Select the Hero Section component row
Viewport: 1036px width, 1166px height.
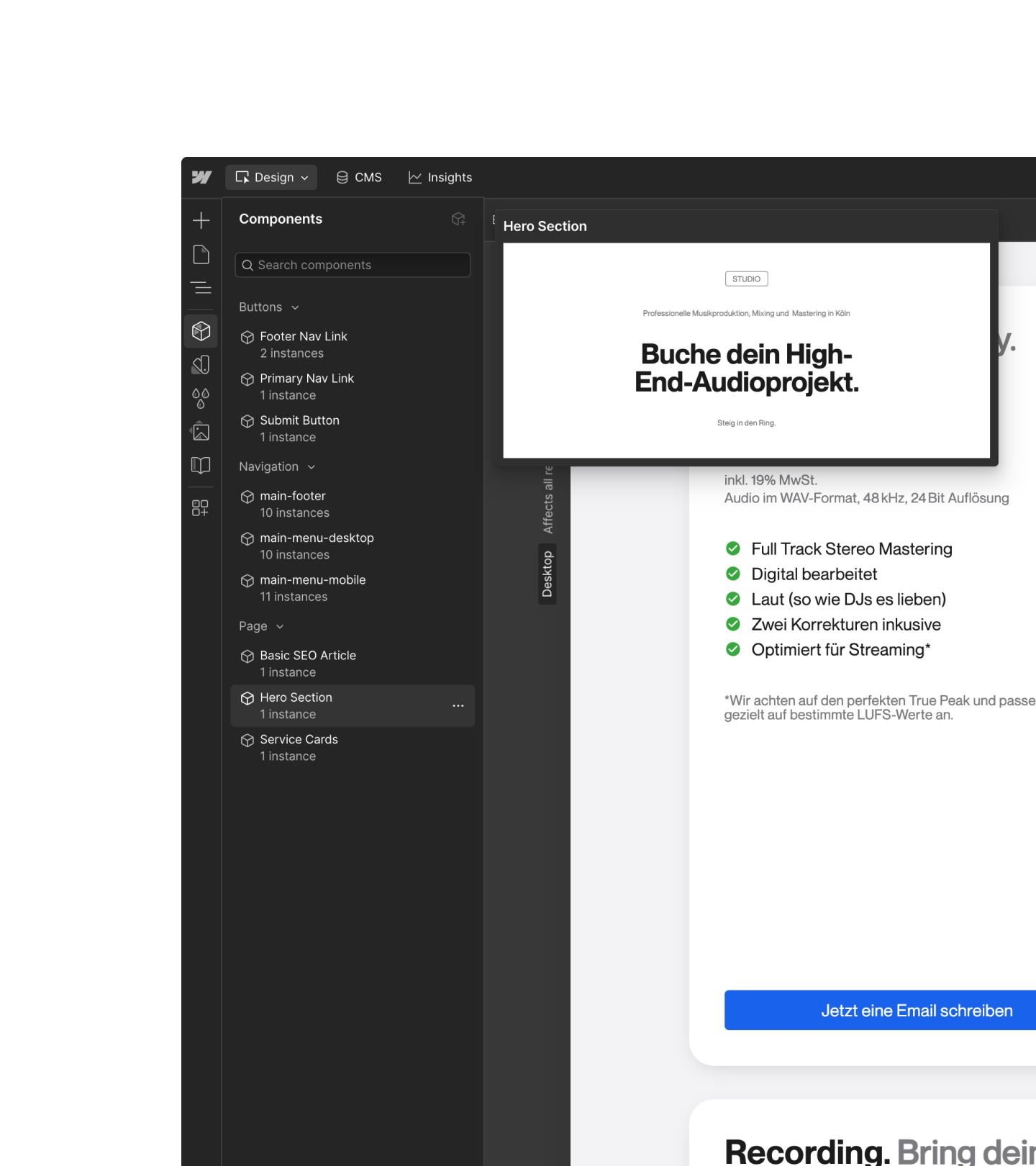pos(353,705)
